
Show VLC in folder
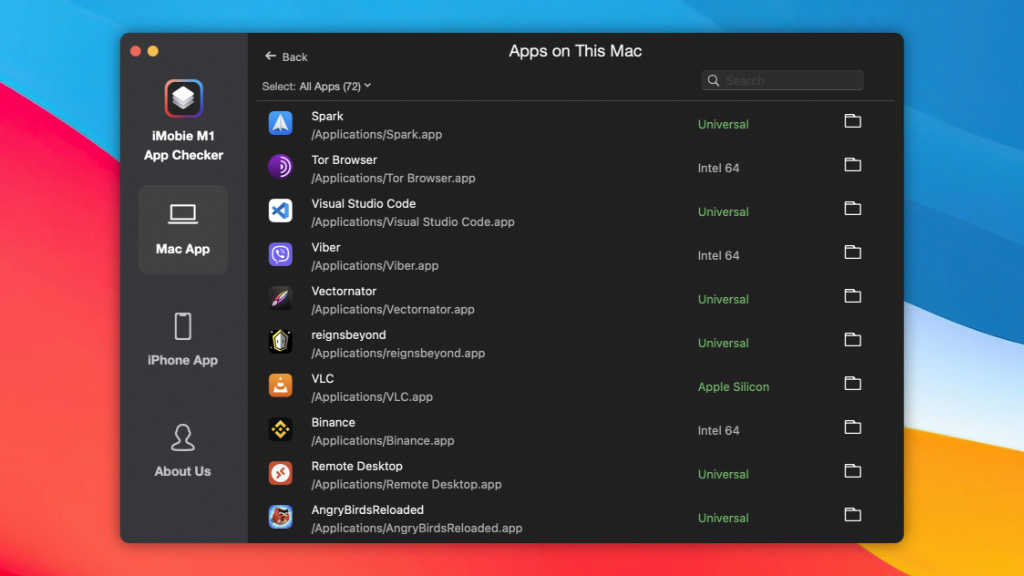(x=852, y=384)
